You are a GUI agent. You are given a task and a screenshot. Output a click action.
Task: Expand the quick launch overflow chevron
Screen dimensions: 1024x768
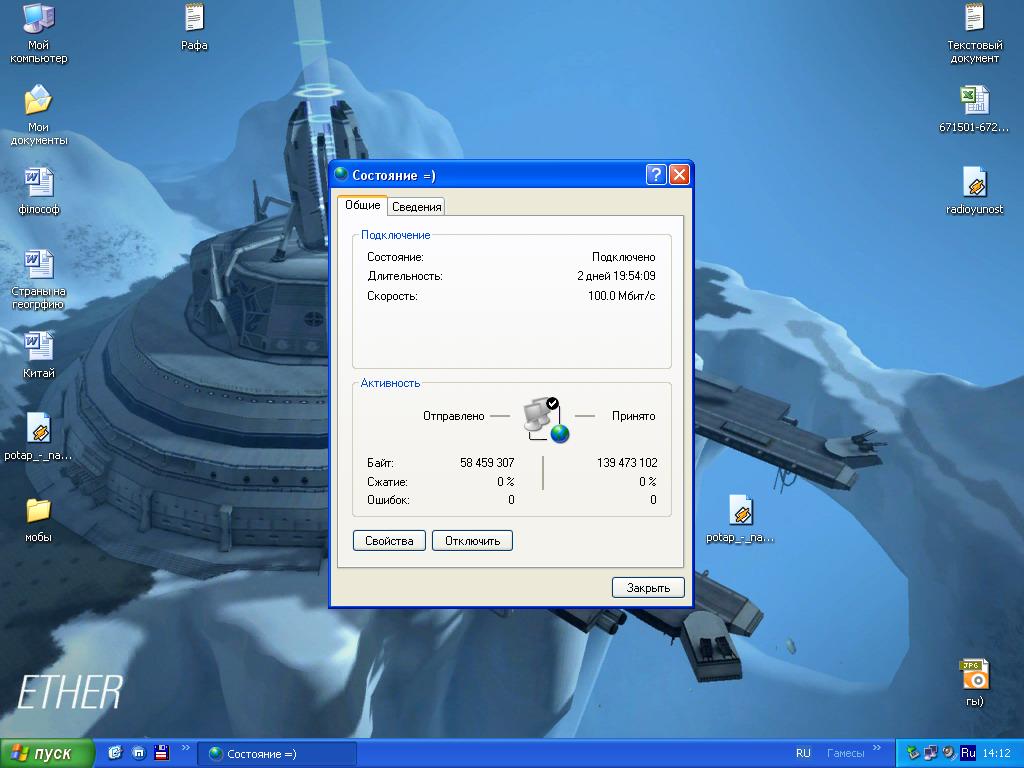click(x=185, y=748)
